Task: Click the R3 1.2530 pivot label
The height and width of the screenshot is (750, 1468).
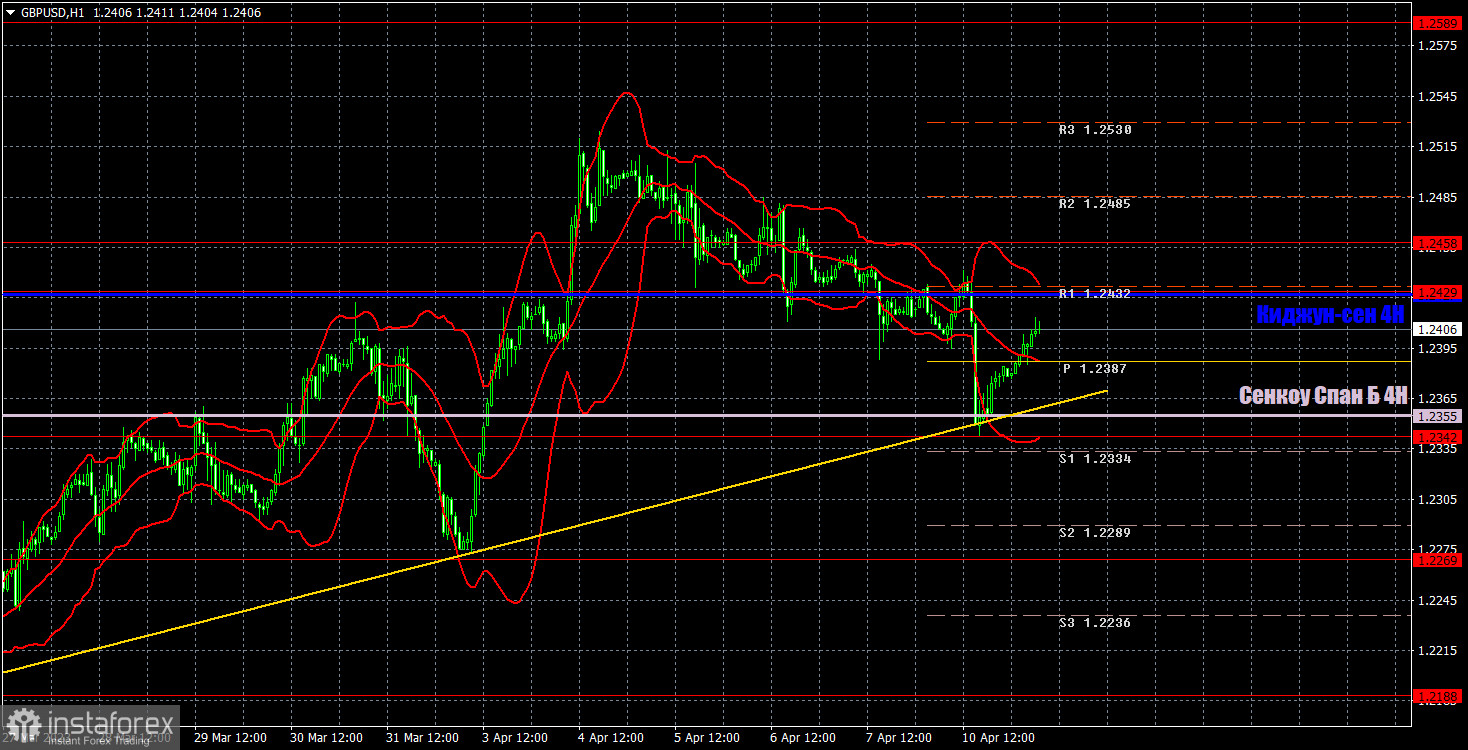Action: (1095, 130)
